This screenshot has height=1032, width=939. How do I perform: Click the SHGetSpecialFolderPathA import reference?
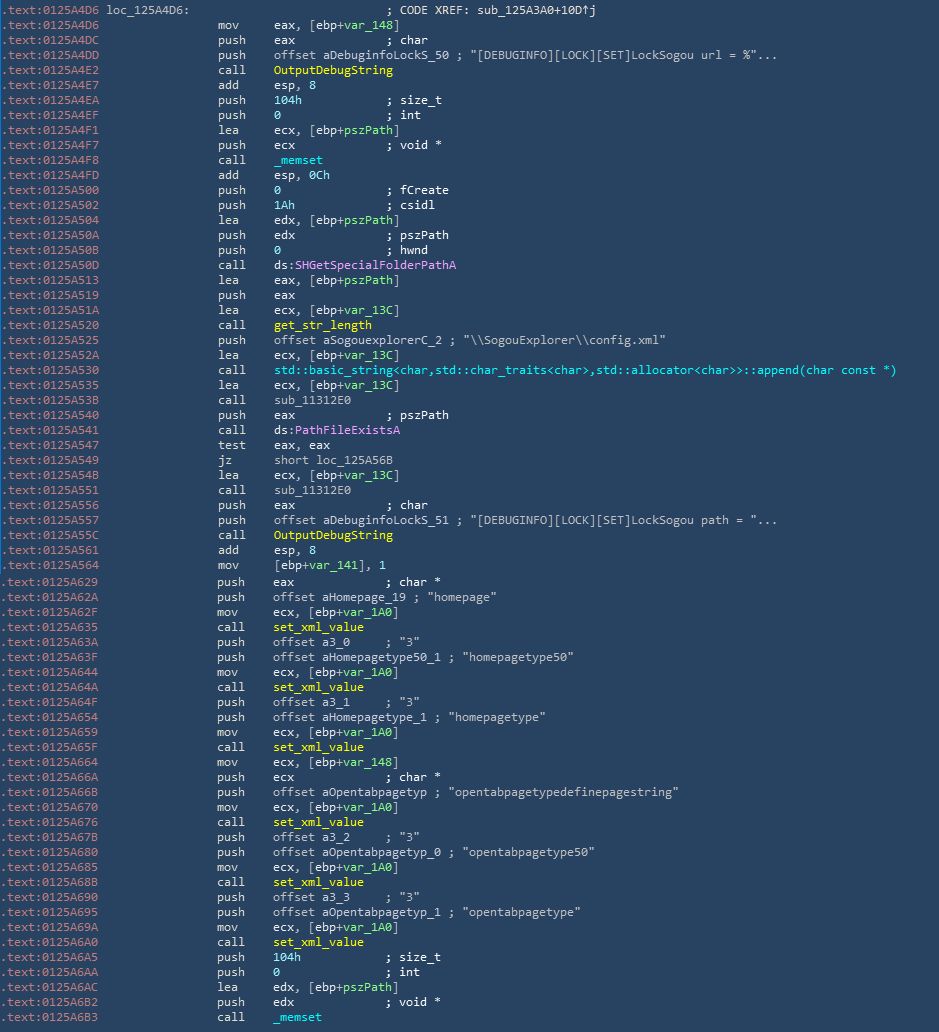click(x=375, y=265)
